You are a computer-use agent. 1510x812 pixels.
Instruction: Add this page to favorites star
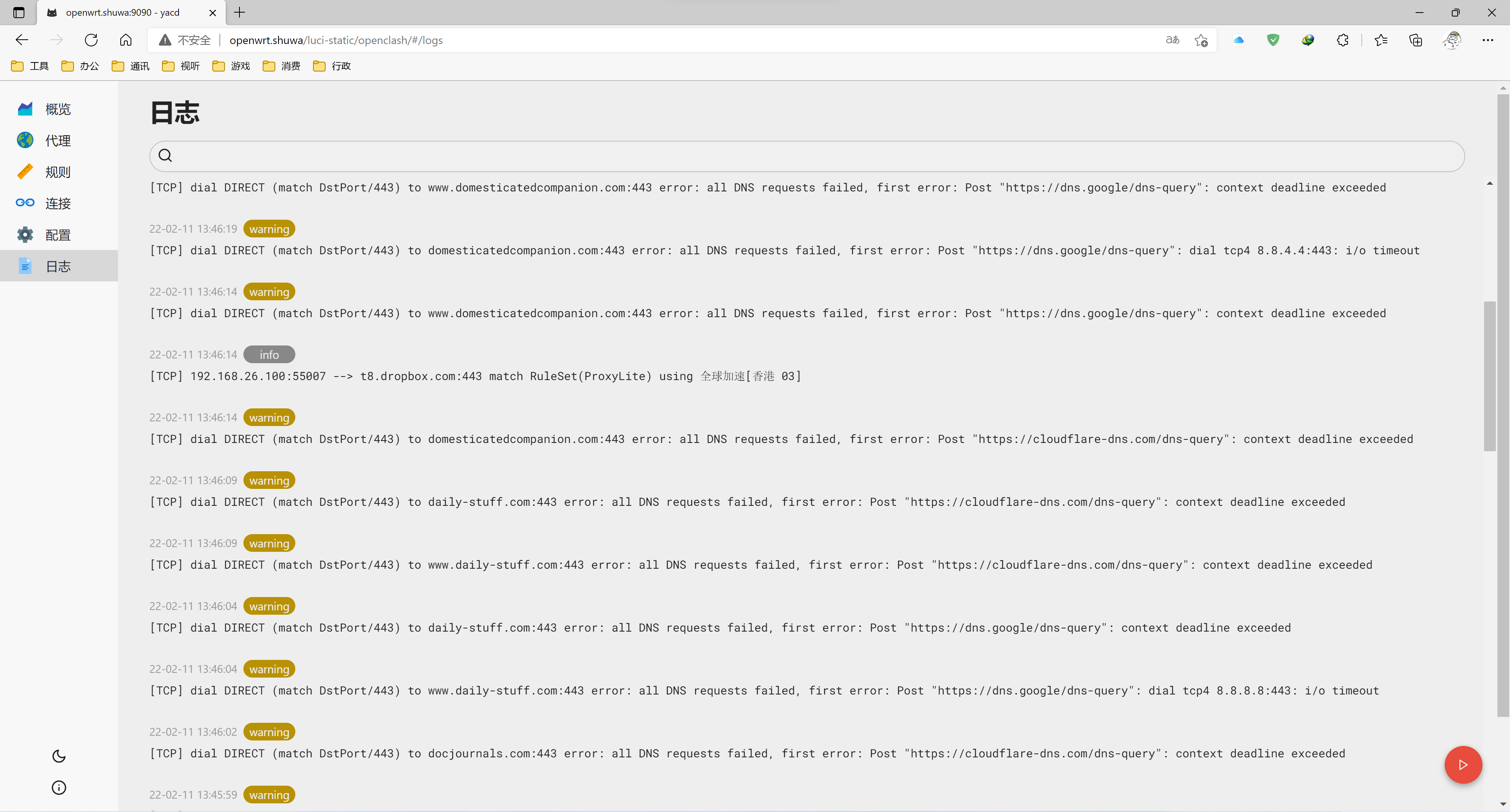[x=1201, y=40]
